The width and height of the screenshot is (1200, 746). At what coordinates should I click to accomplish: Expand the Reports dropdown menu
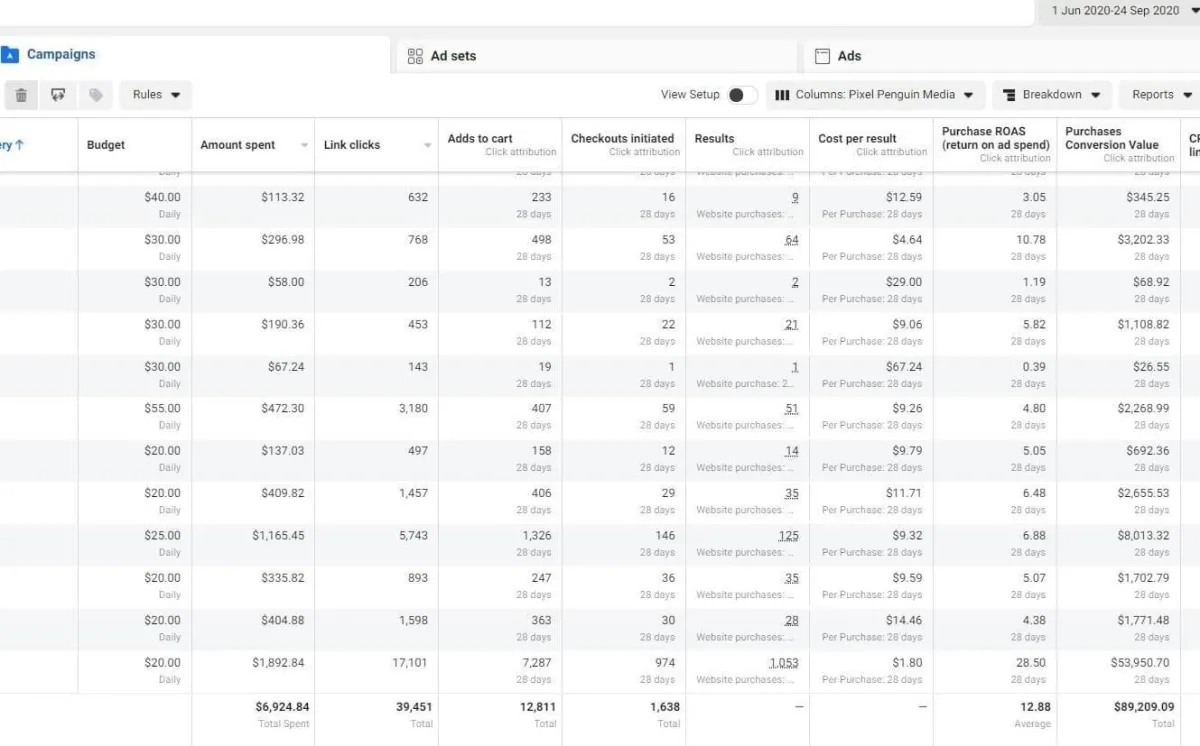click(1160, 95)
